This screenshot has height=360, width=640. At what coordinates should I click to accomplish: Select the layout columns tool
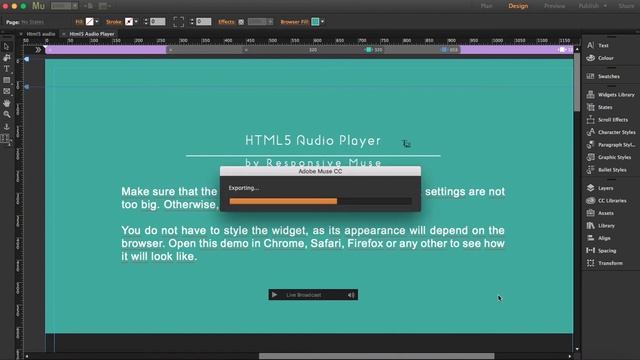5,139
